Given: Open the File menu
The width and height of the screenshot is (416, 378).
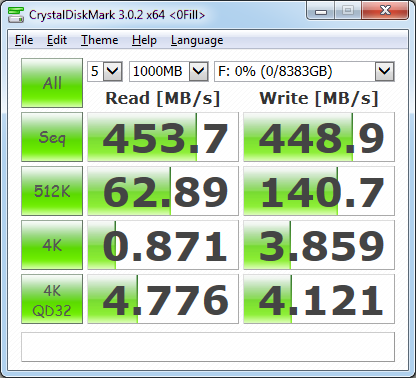Looking at the screenshot, I should (x=24, y=40).
